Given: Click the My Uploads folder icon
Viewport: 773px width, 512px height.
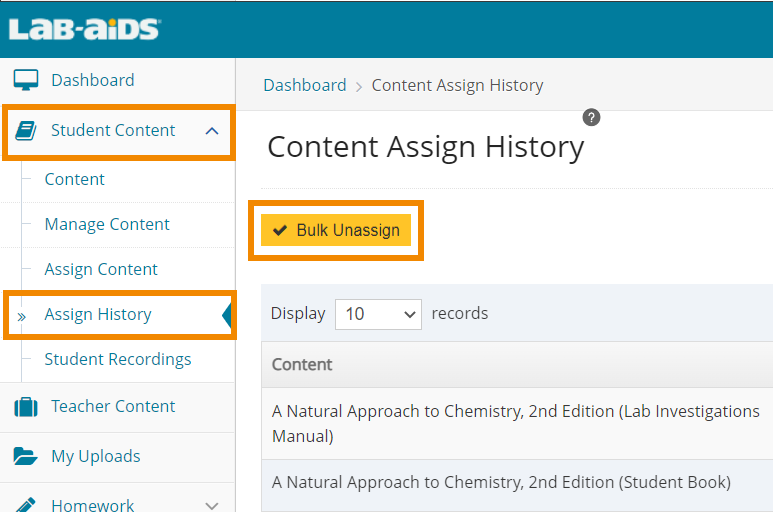Looking at the screenshot, I should point(26,457).
